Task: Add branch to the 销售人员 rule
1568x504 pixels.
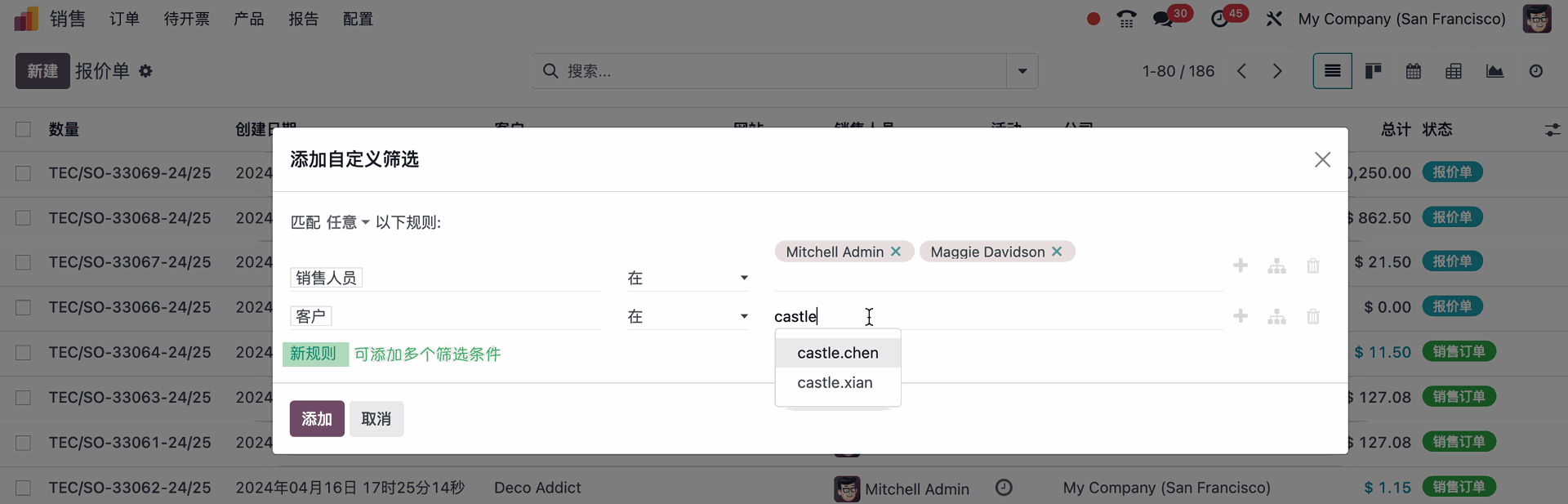Action: [1276, 266]
